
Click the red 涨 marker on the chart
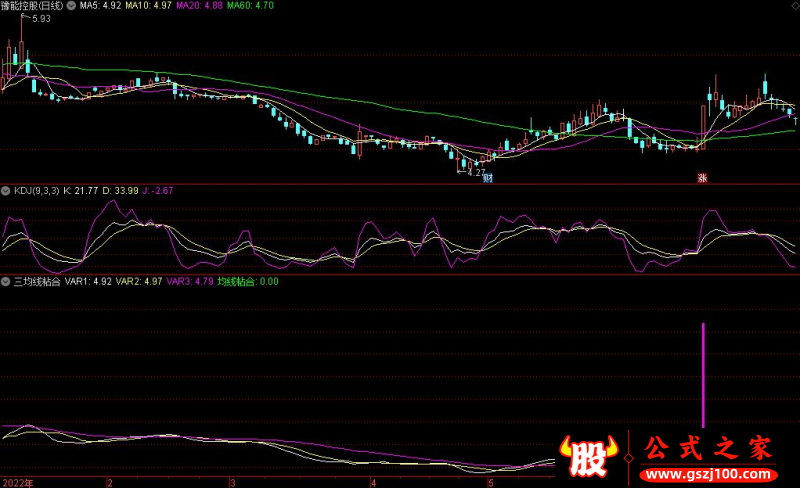702,178
